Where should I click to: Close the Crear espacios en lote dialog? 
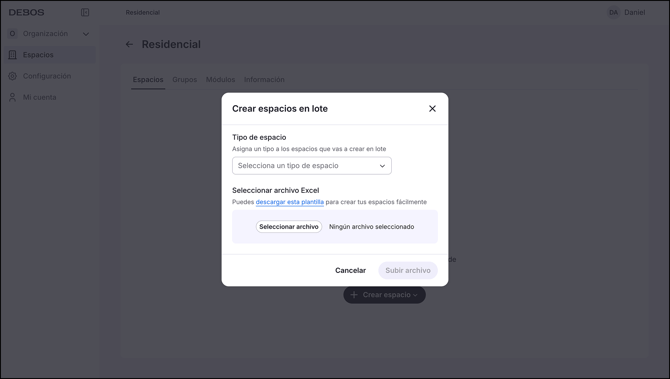[432, 109]
